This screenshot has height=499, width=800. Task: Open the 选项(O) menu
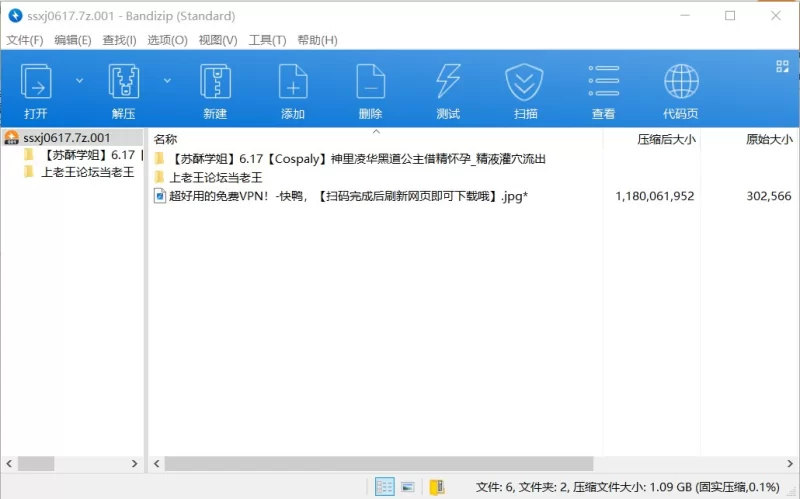(167, 40)
